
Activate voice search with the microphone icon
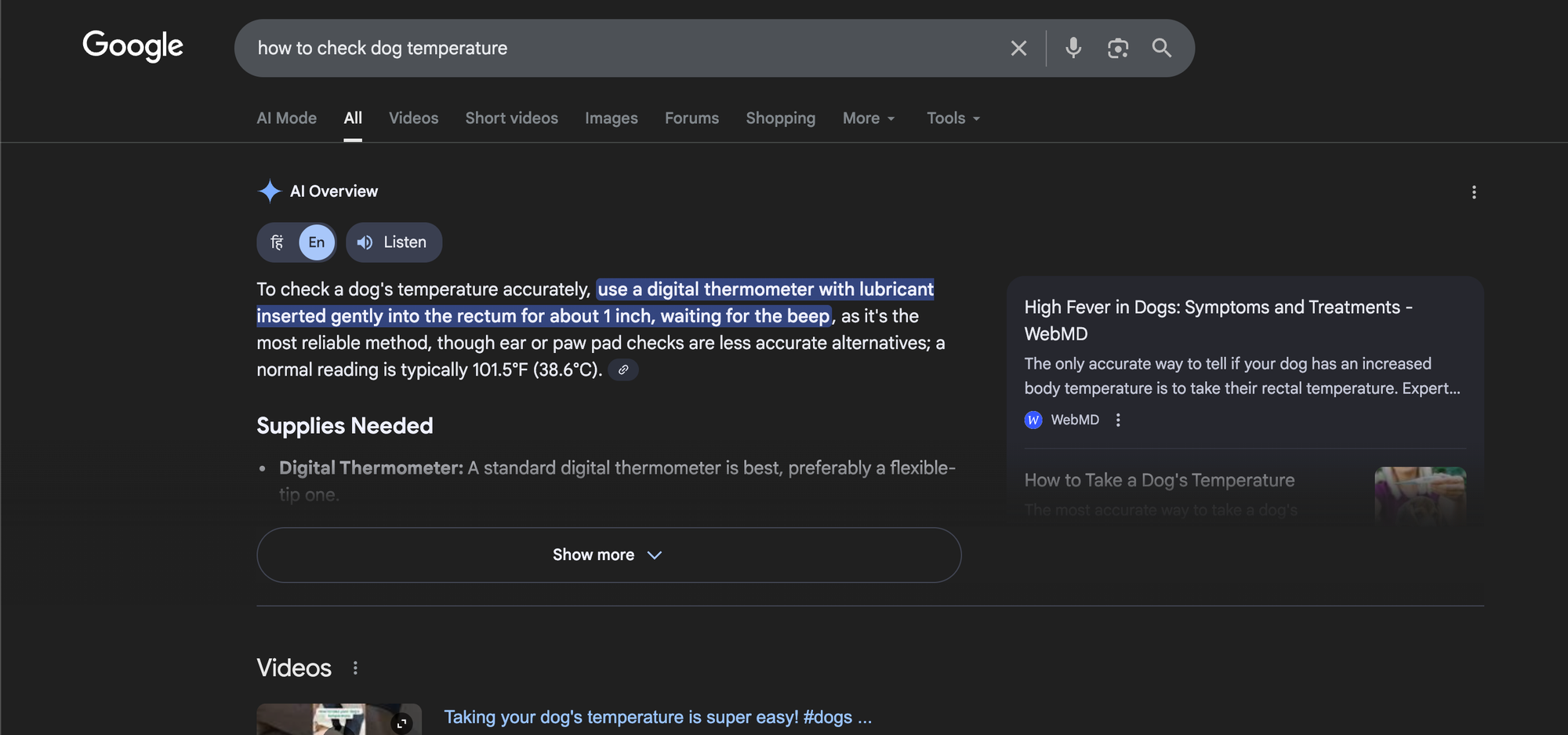(x=1073, y=48)
